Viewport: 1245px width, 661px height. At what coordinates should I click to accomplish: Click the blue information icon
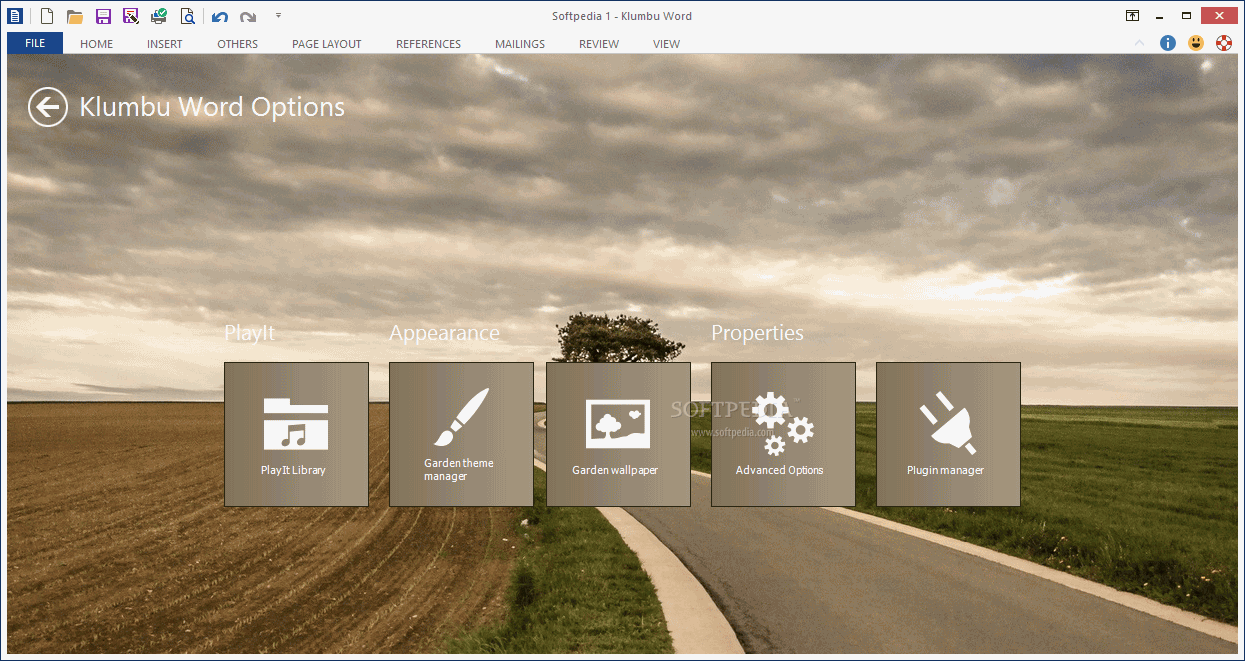pos(1168,43)
